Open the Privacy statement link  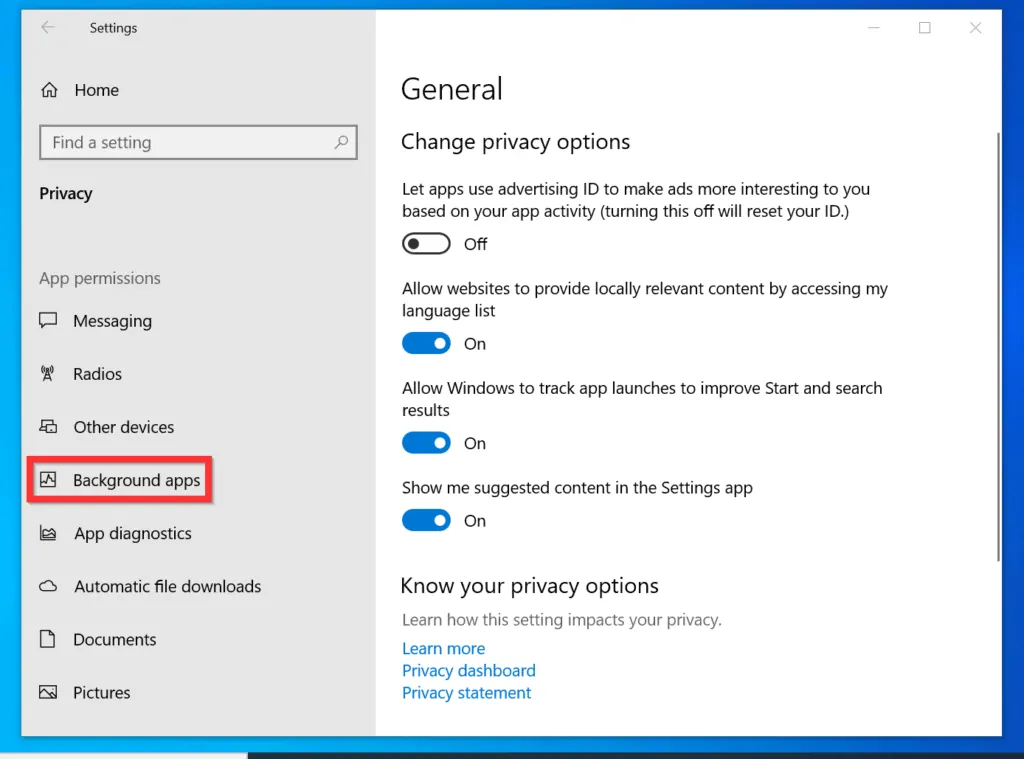pos(466,692)
